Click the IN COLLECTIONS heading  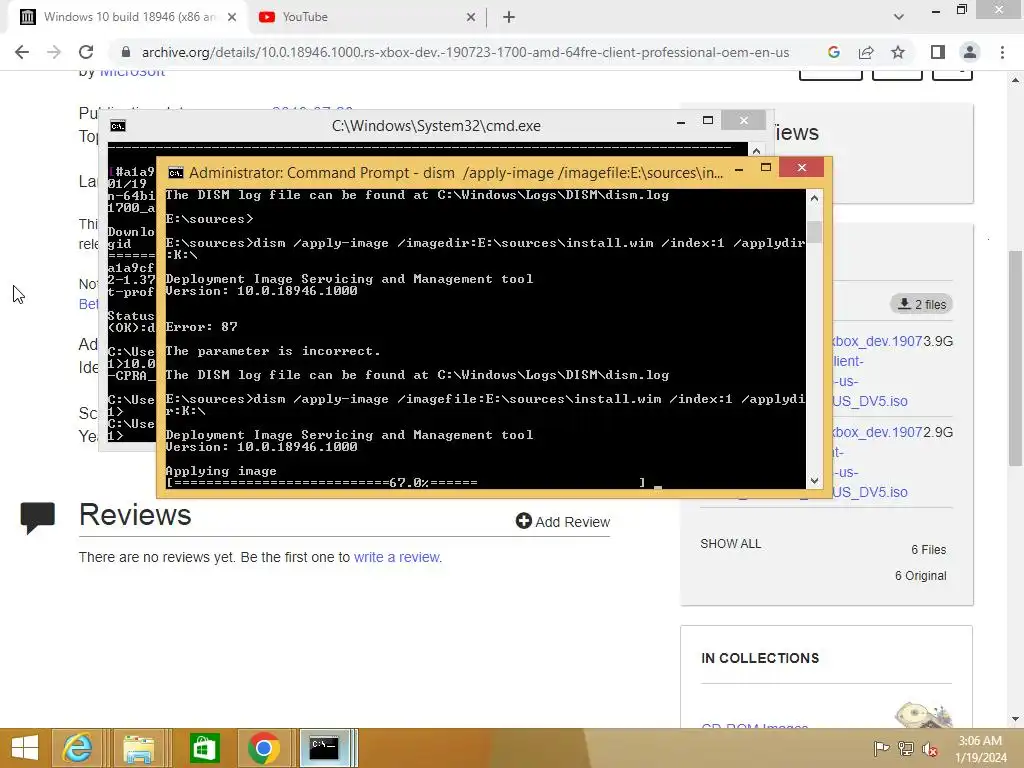pos(760,658)
